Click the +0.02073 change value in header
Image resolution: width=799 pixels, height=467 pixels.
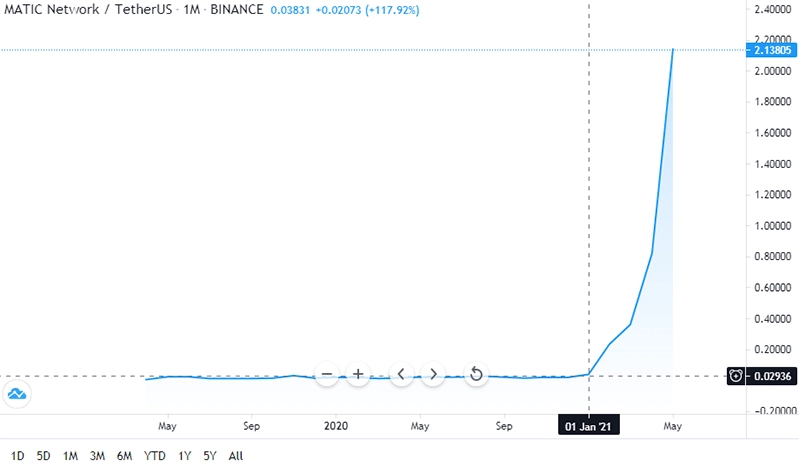pyautogui.click(x=338, y=10)
